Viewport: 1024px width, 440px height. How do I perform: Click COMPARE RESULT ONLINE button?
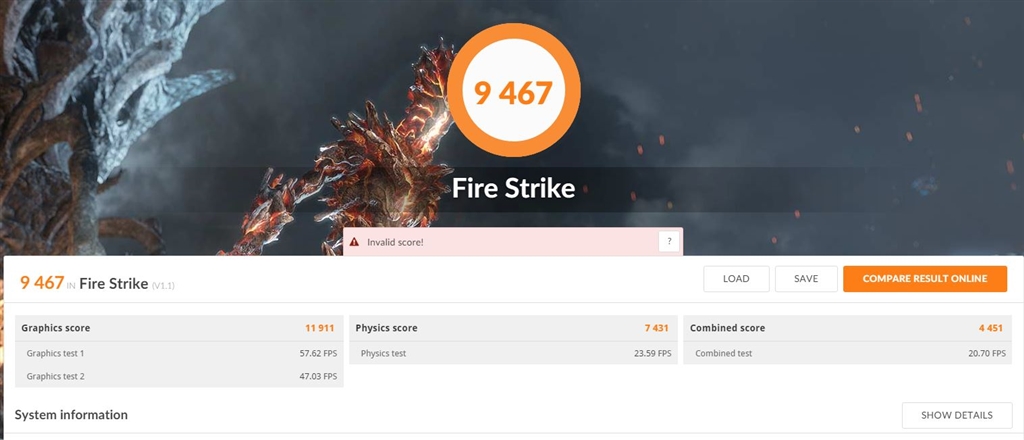pos(925,279)
